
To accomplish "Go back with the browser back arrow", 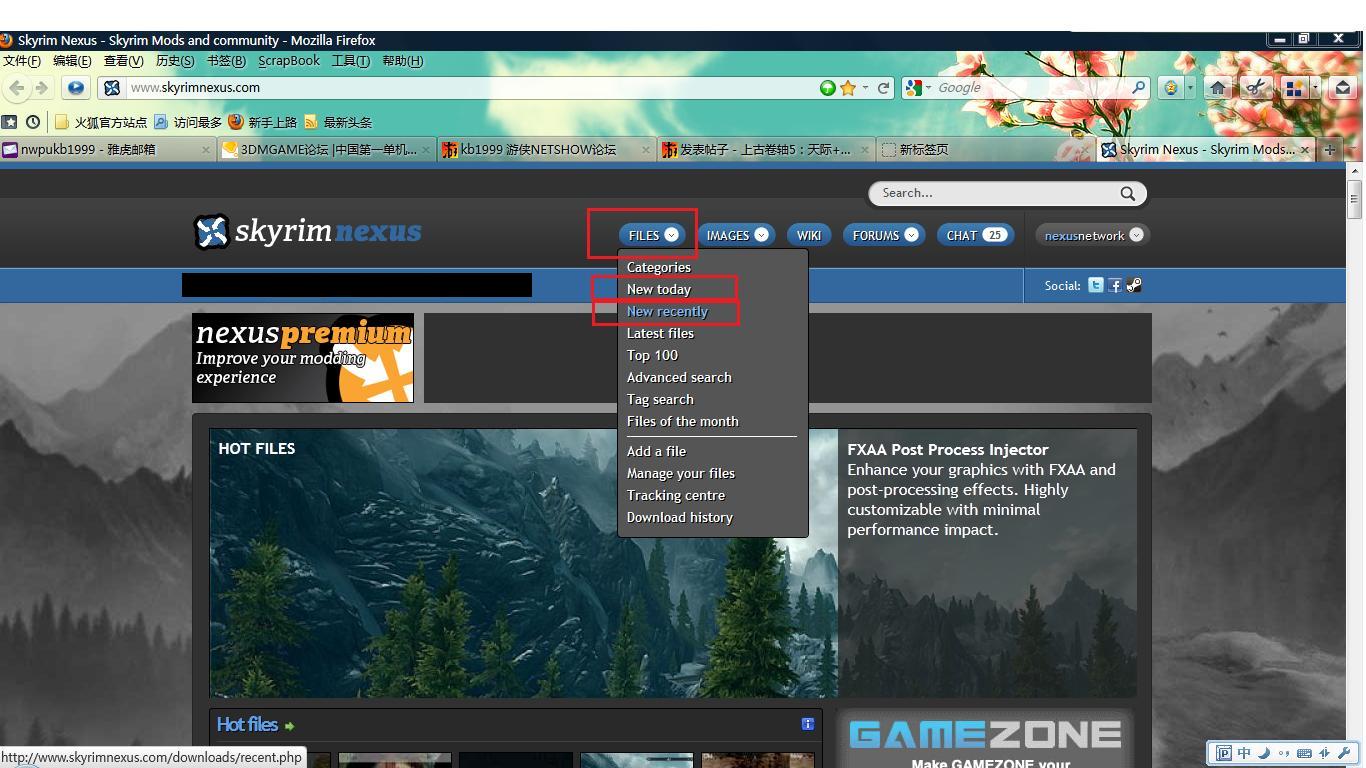I will pyautogui.click(x=16, y=88).
